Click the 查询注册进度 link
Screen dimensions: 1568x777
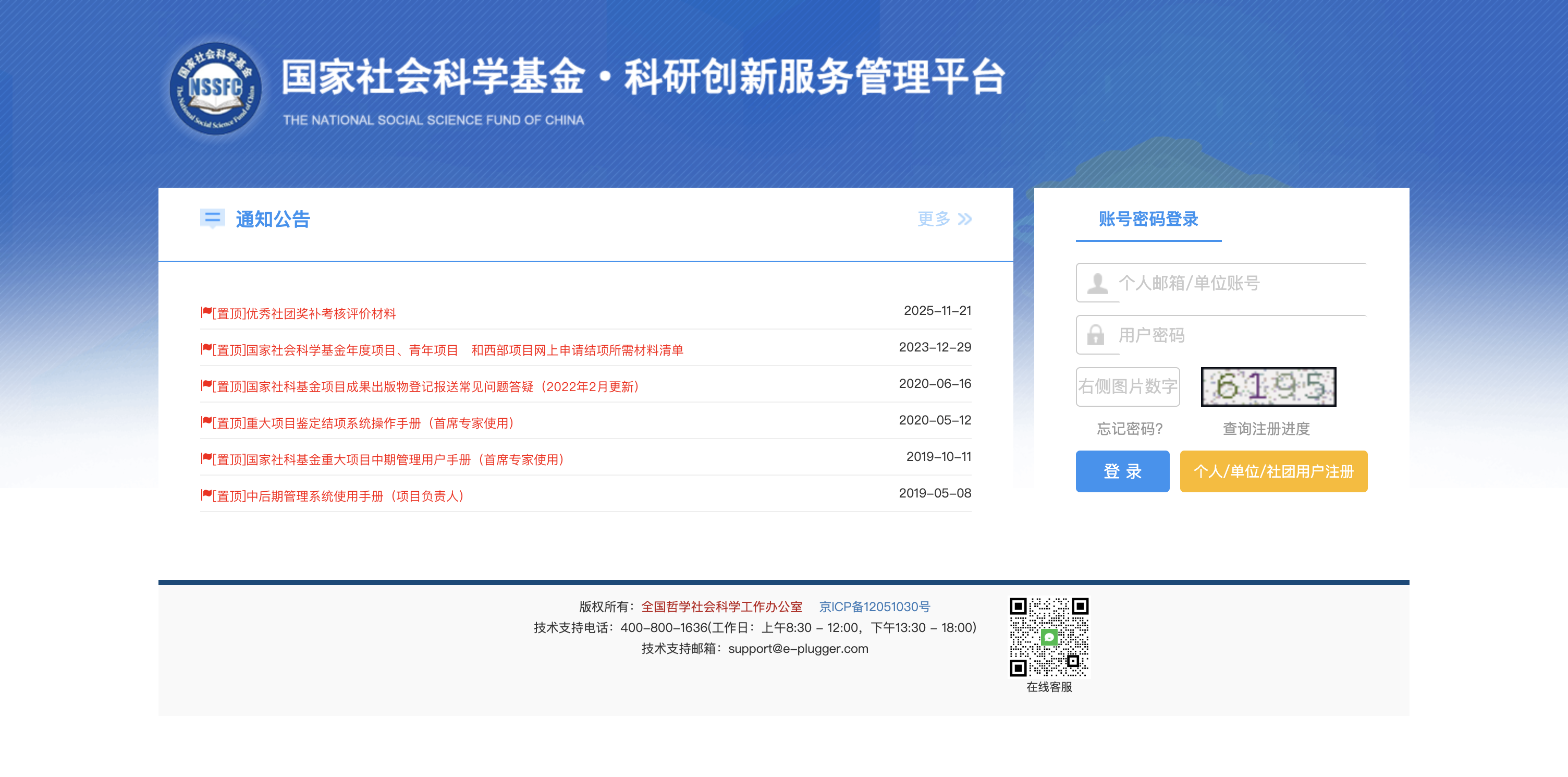[1267, 429]
